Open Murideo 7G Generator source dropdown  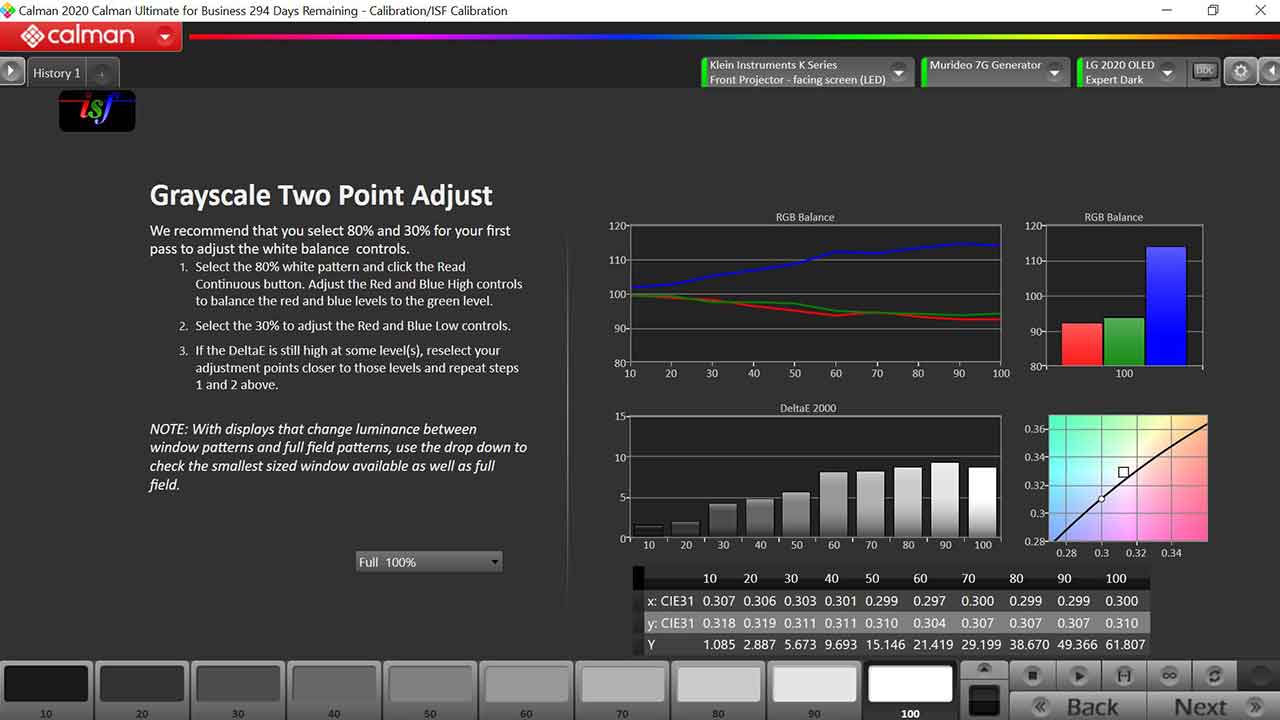[x=1053, y=72]
